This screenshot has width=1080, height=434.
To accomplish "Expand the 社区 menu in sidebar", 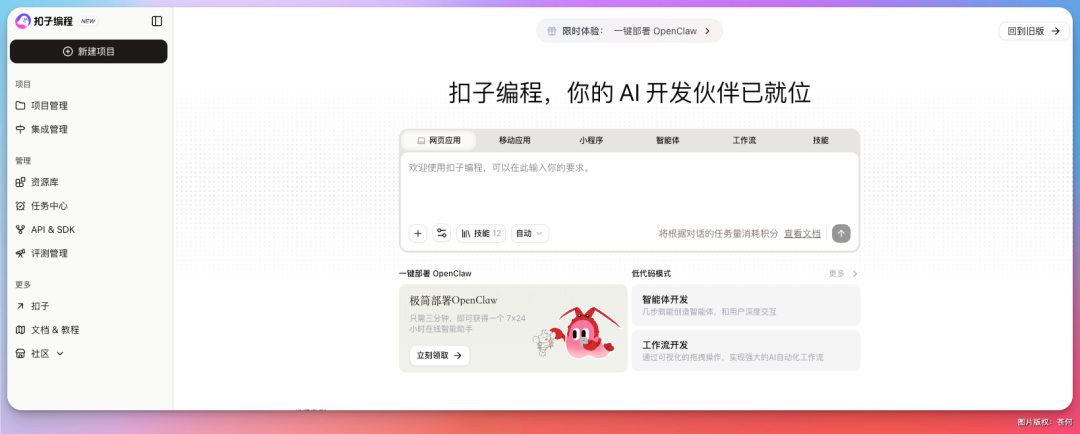I will pos(46,354).
